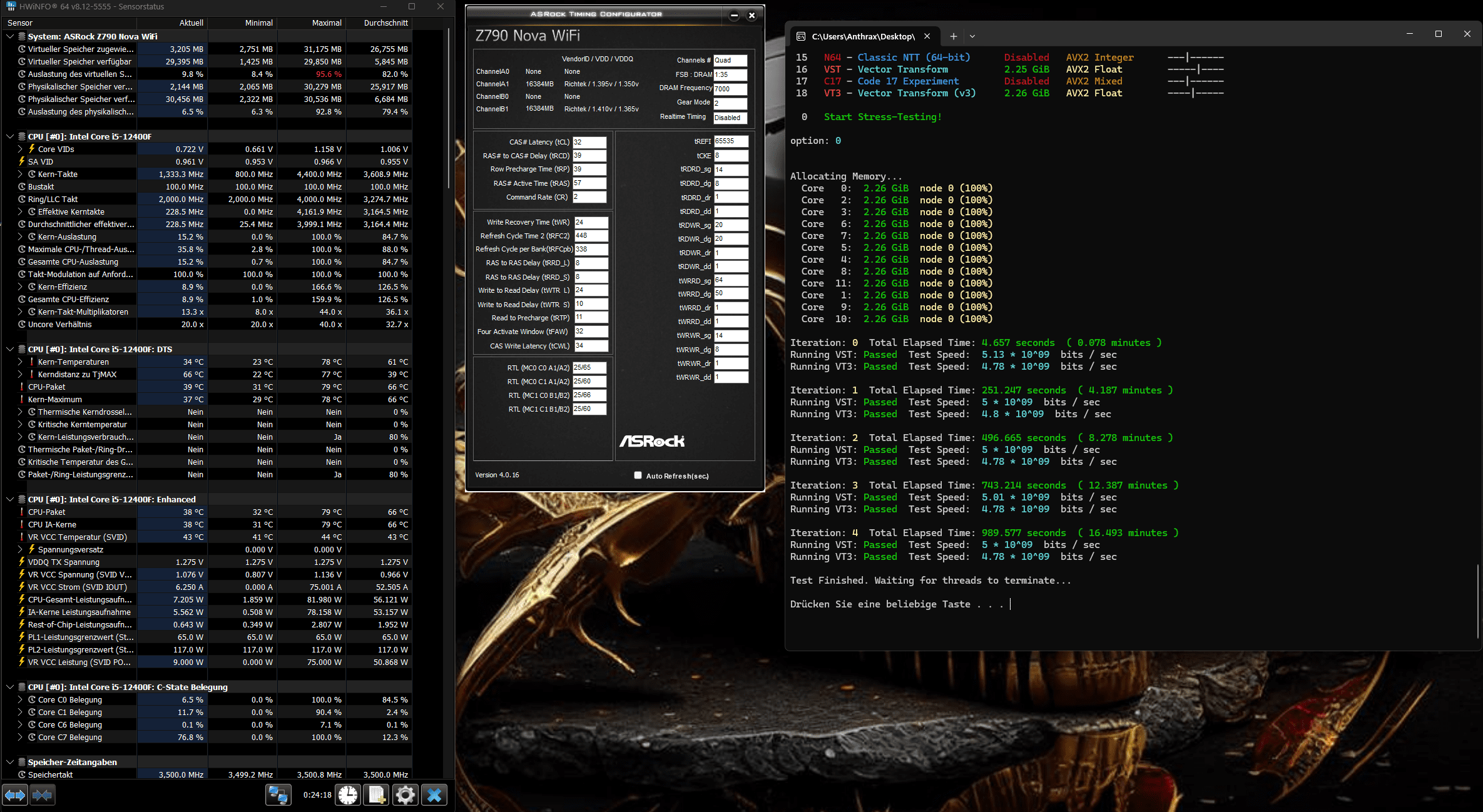Open HWiNFO remote network monitoring icon

(x=278, y=795)
